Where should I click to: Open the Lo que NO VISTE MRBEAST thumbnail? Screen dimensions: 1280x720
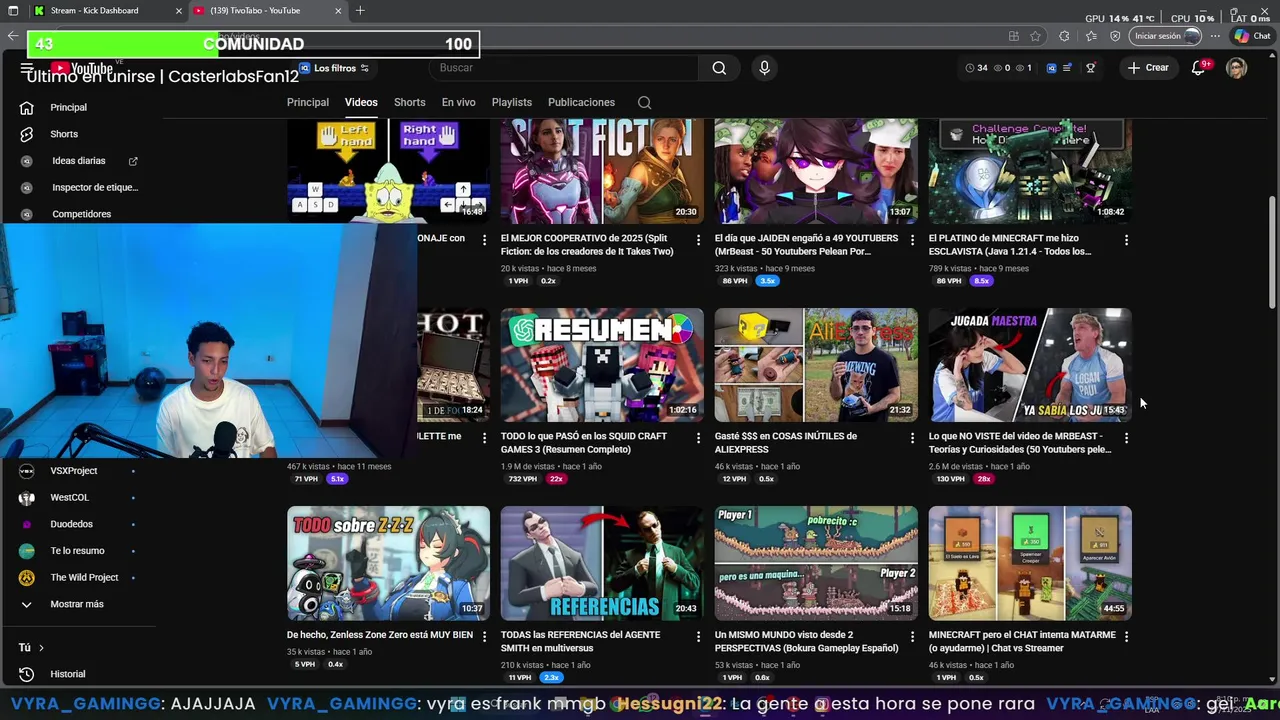click(x=1030, y=365)
